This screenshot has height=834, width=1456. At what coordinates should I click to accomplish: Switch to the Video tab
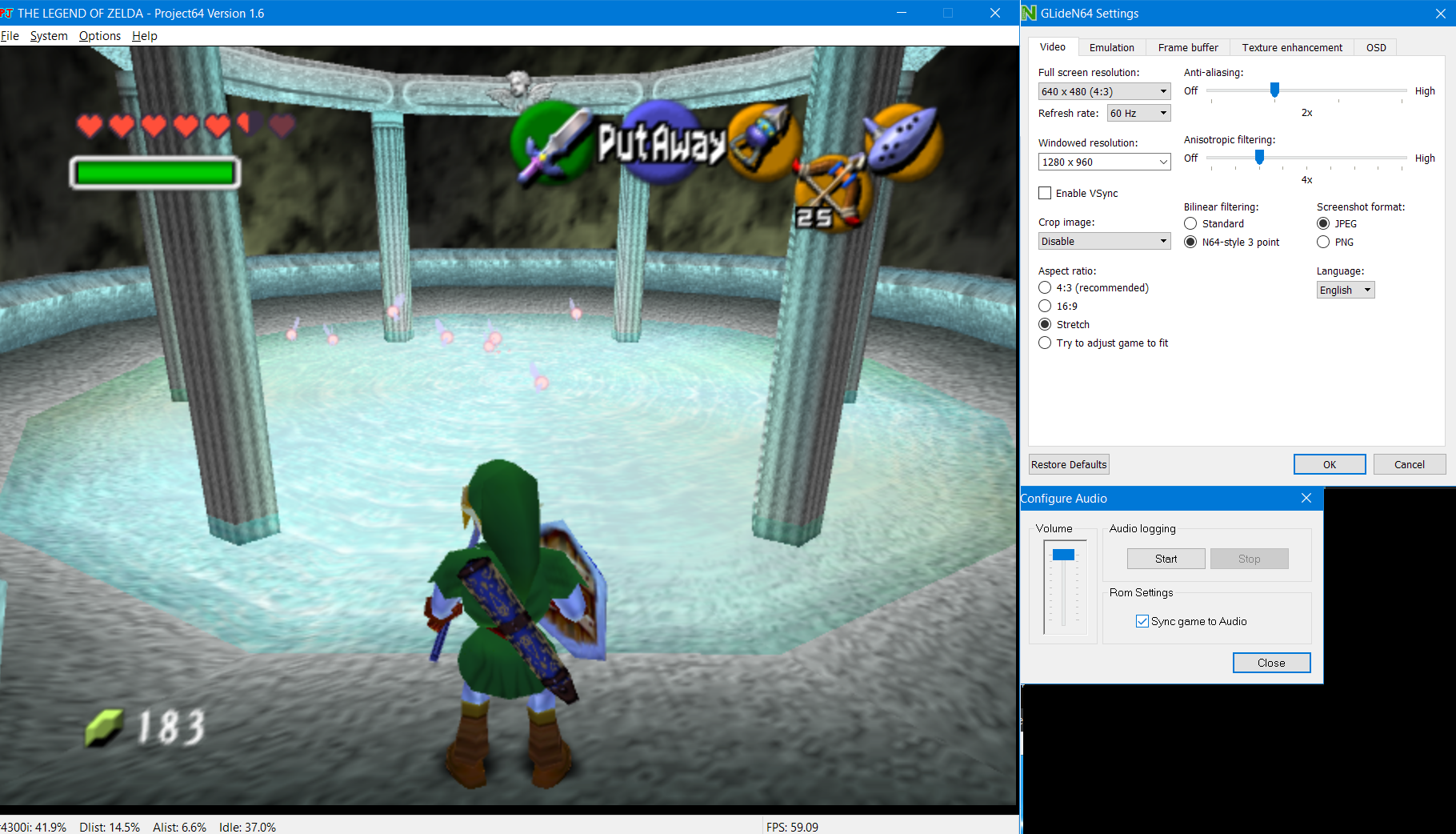(x=1052, y=47)
